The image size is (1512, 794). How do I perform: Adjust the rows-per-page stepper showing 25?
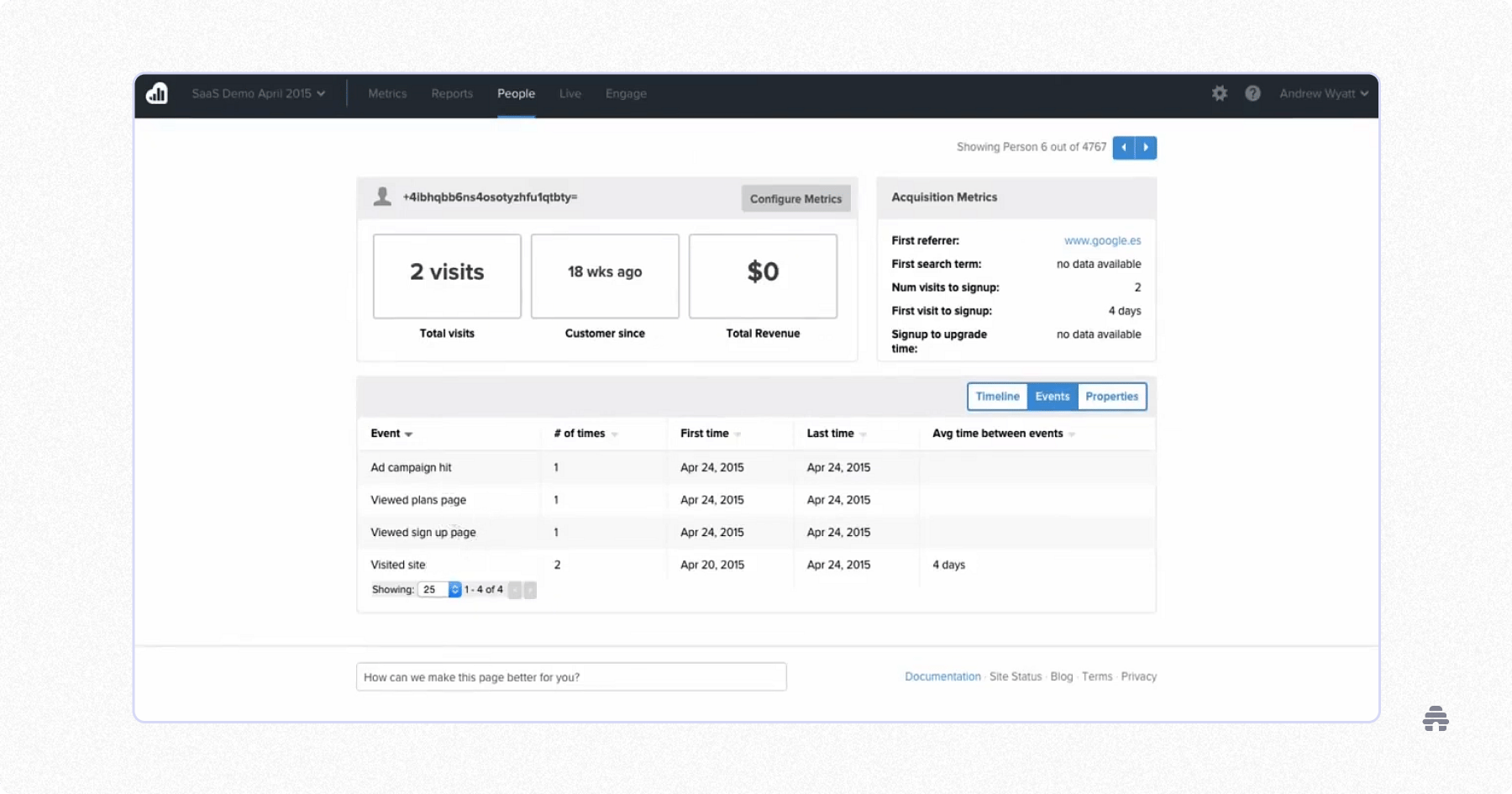click(454, 589)
